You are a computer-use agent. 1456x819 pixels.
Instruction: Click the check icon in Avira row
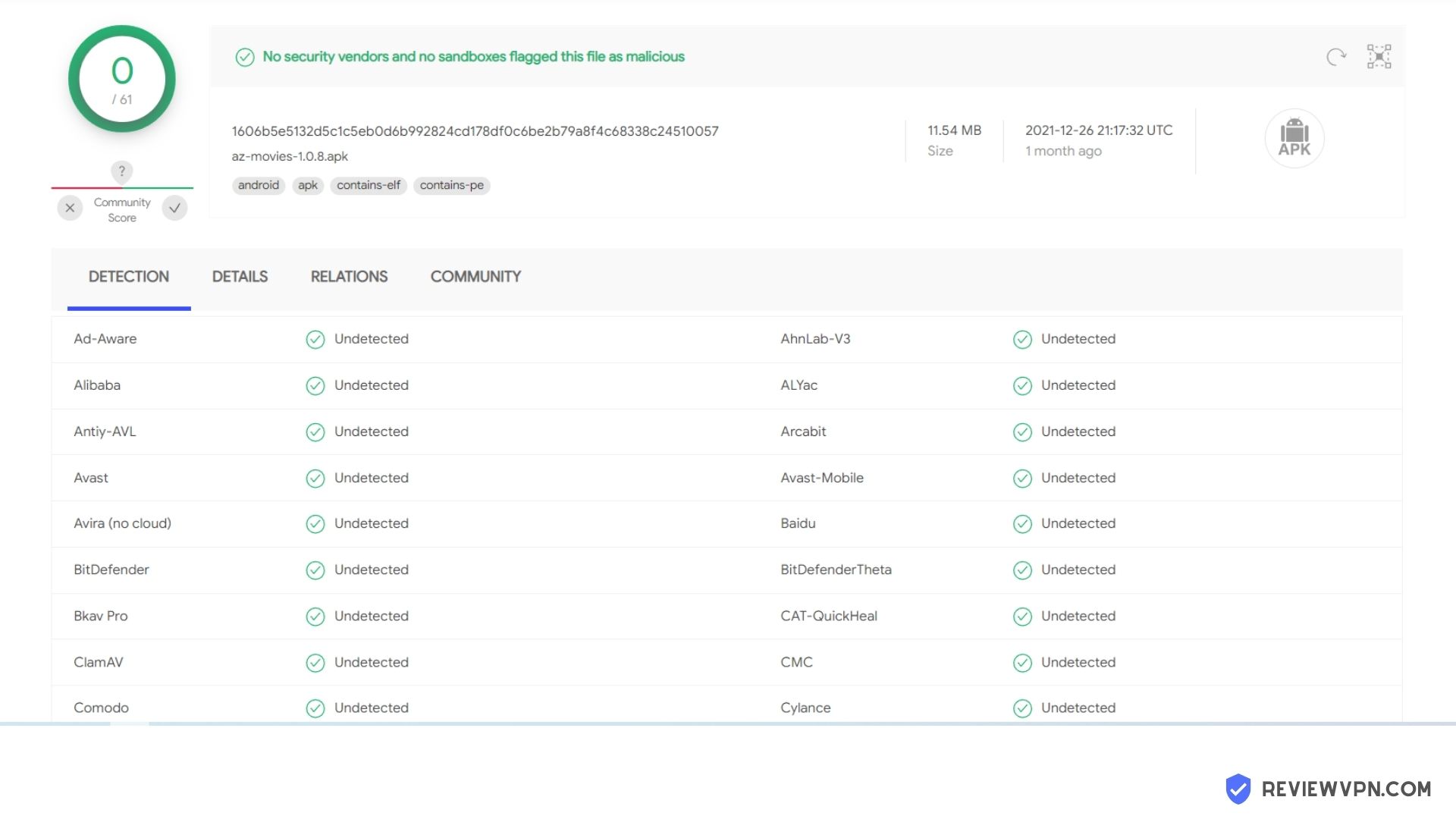pyautogui.click(x=315, y=524)
